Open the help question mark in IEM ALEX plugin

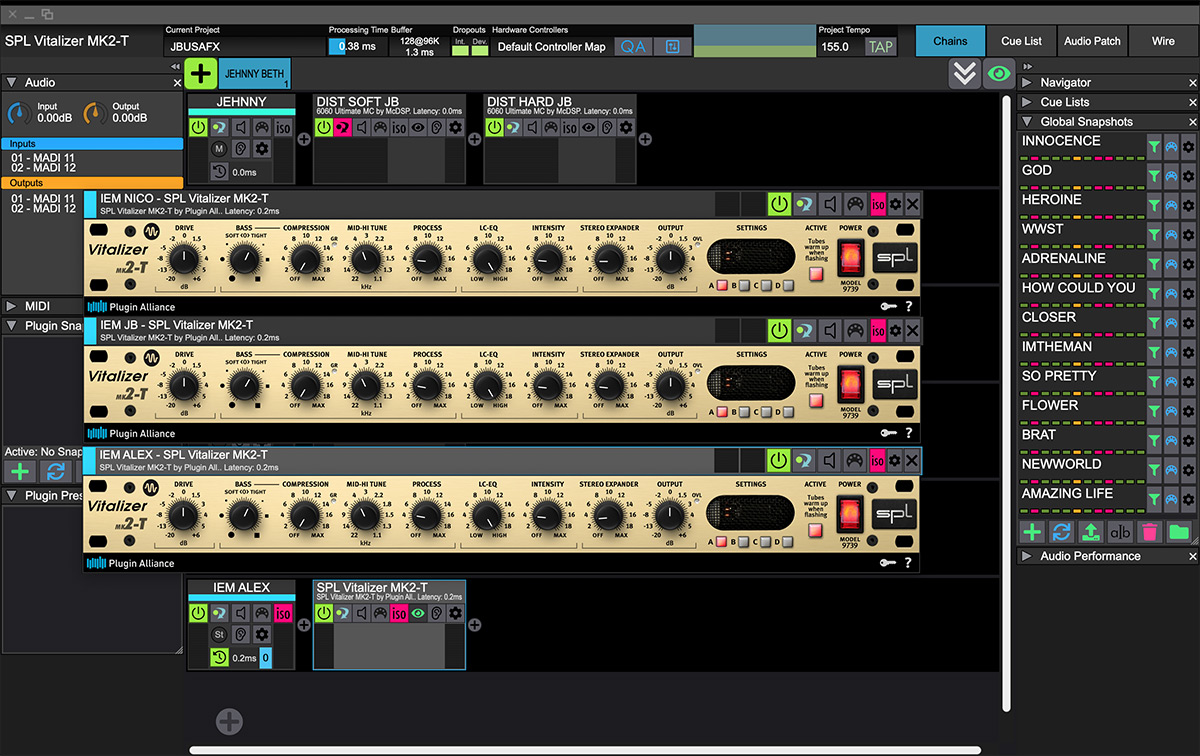point(909,563)
